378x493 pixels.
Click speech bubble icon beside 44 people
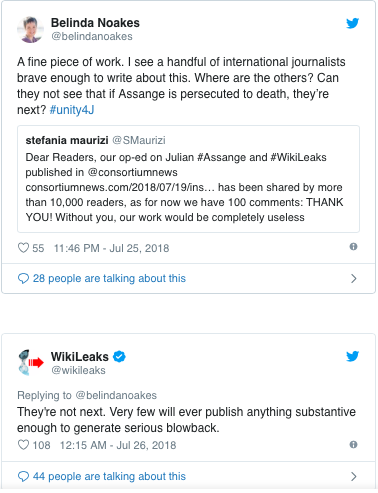coord(23,476)
